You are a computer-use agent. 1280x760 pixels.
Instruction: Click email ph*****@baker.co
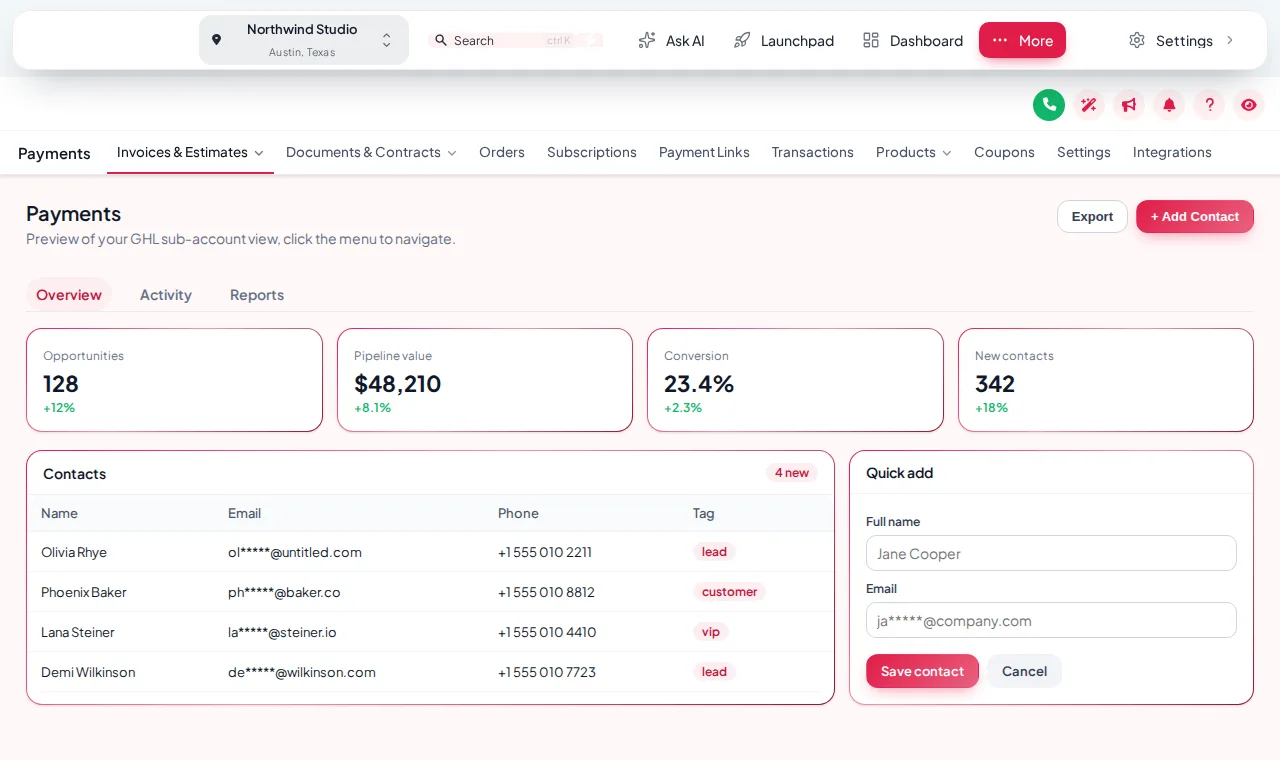click(x=284, y=592)
